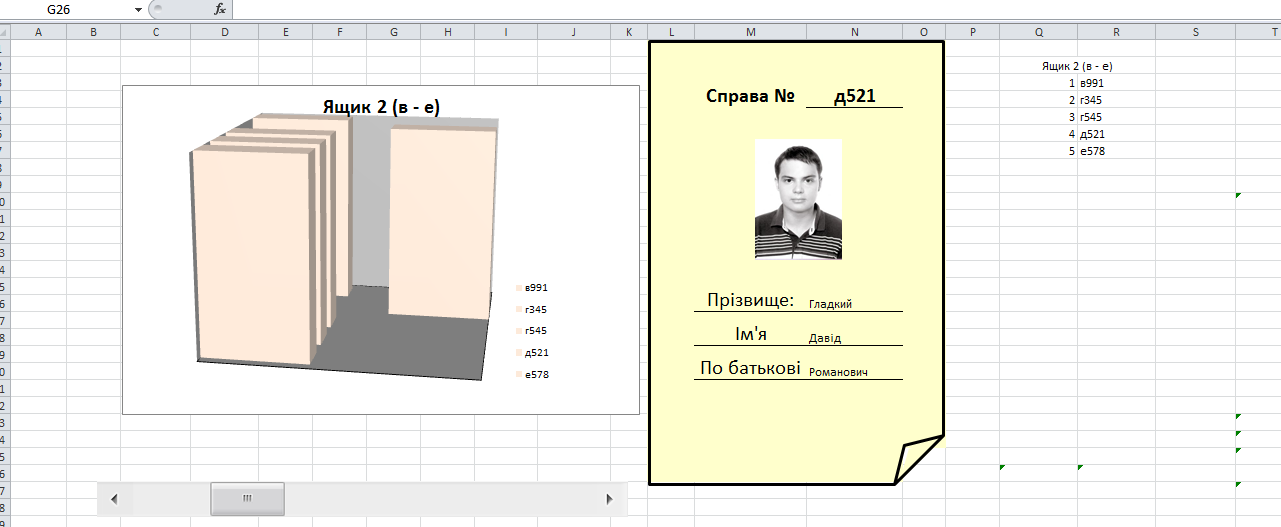This screenshot has width=1281, height=527.
Task: Select column M header
Action: (751, 32)
